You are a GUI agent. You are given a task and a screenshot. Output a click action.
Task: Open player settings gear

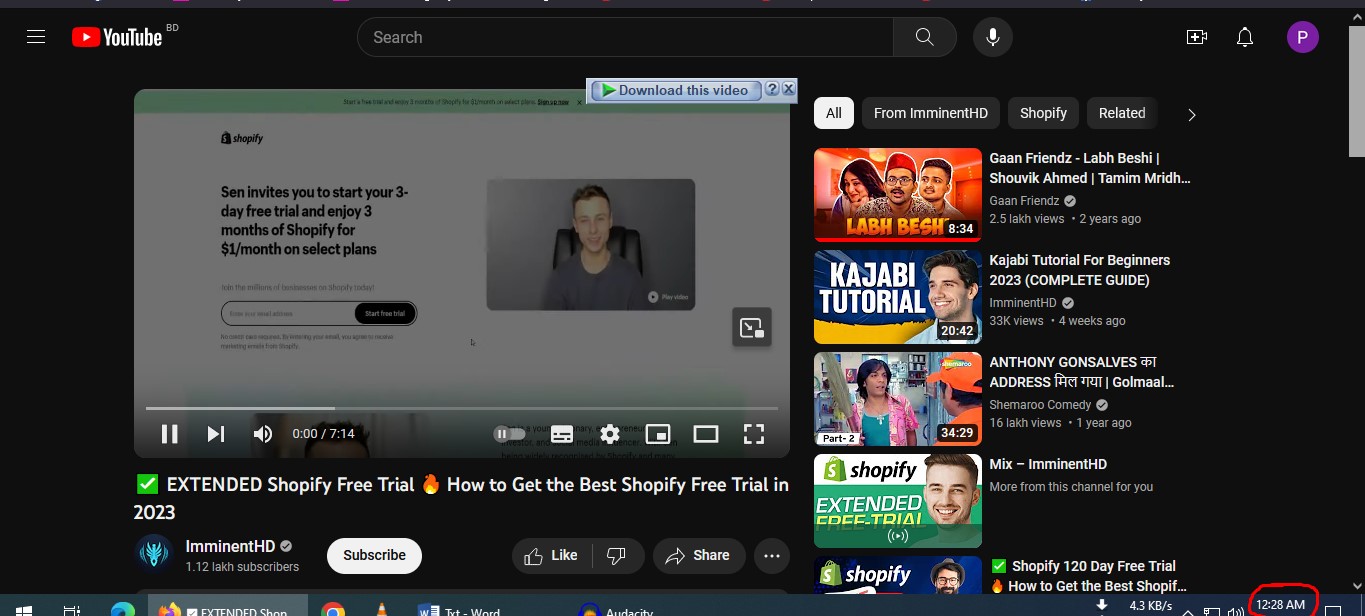(x=610, y=434)
